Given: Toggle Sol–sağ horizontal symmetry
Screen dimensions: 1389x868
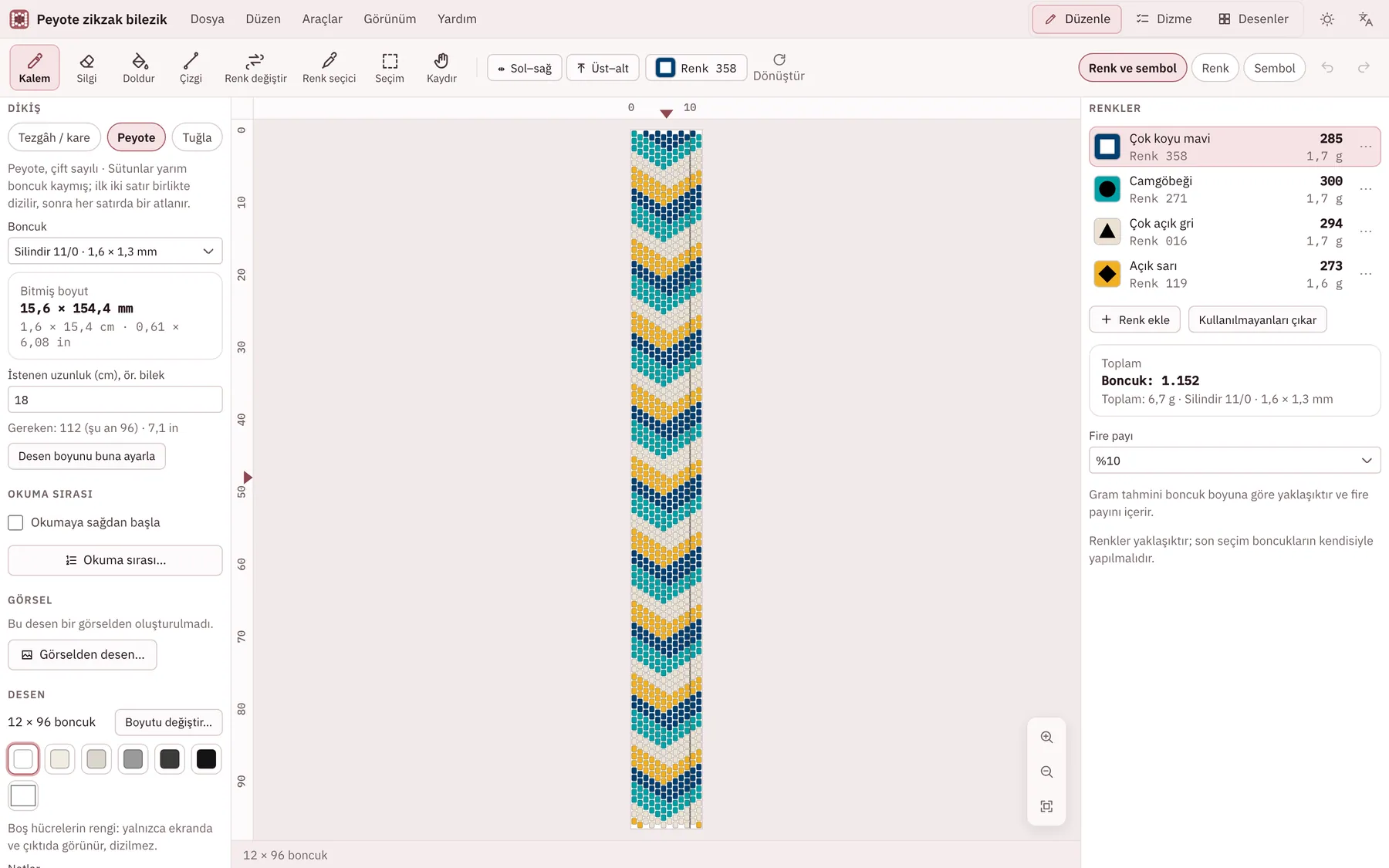Looking at the screenshot, I should click(525, 68).
